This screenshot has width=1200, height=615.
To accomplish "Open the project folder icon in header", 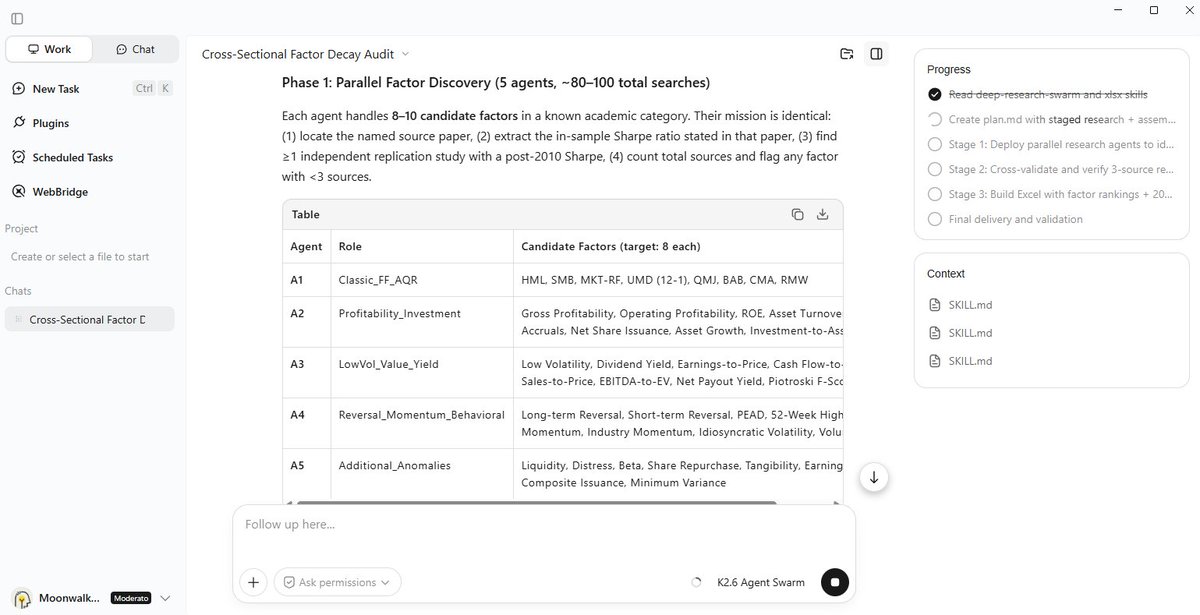I will pos(847,54).
